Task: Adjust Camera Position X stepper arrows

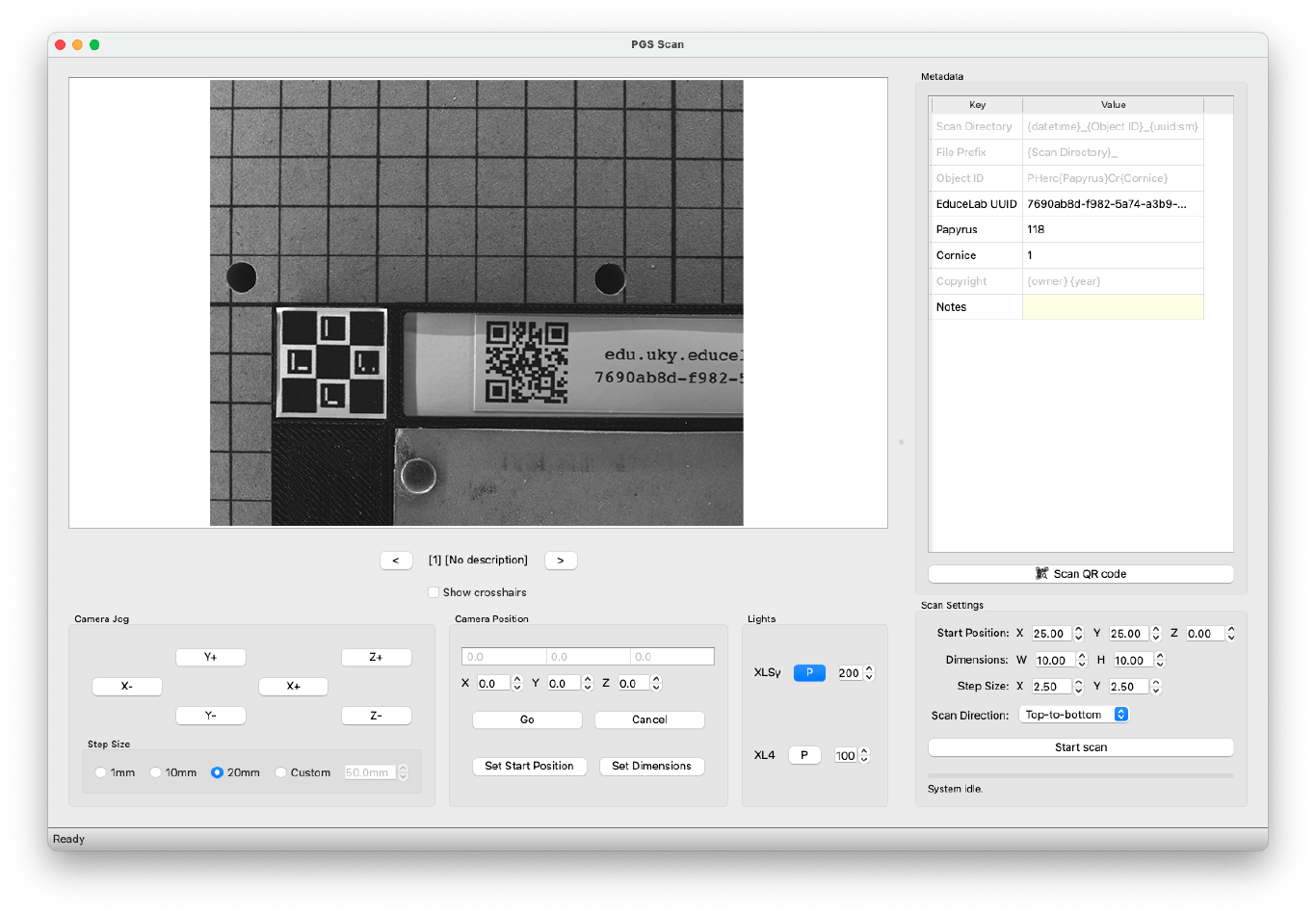Action: tap(517, 684)
